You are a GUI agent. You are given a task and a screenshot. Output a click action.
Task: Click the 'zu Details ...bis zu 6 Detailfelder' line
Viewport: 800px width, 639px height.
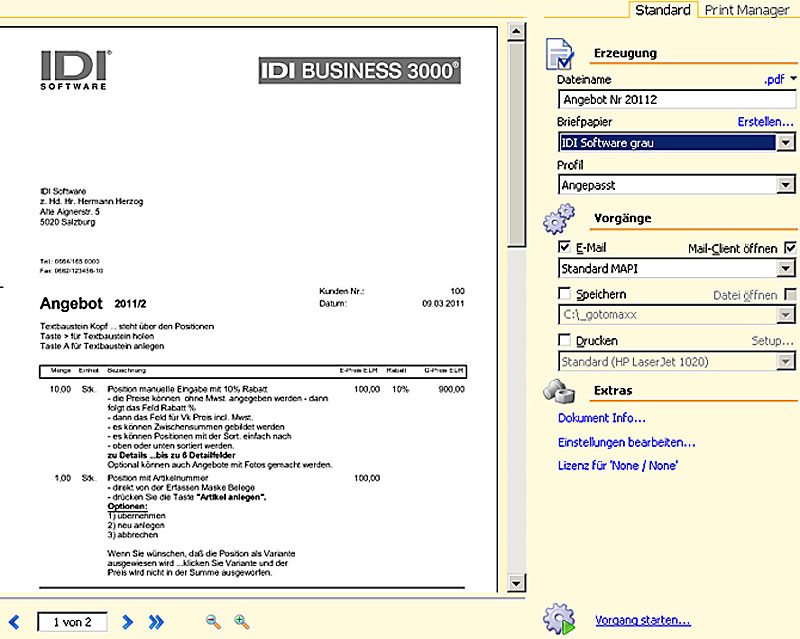pos(171,455)
